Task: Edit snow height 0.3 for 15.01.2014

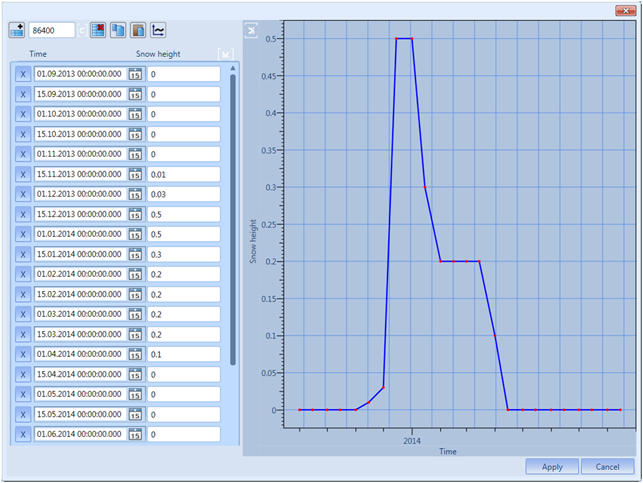Action: (x=184, y=254)
